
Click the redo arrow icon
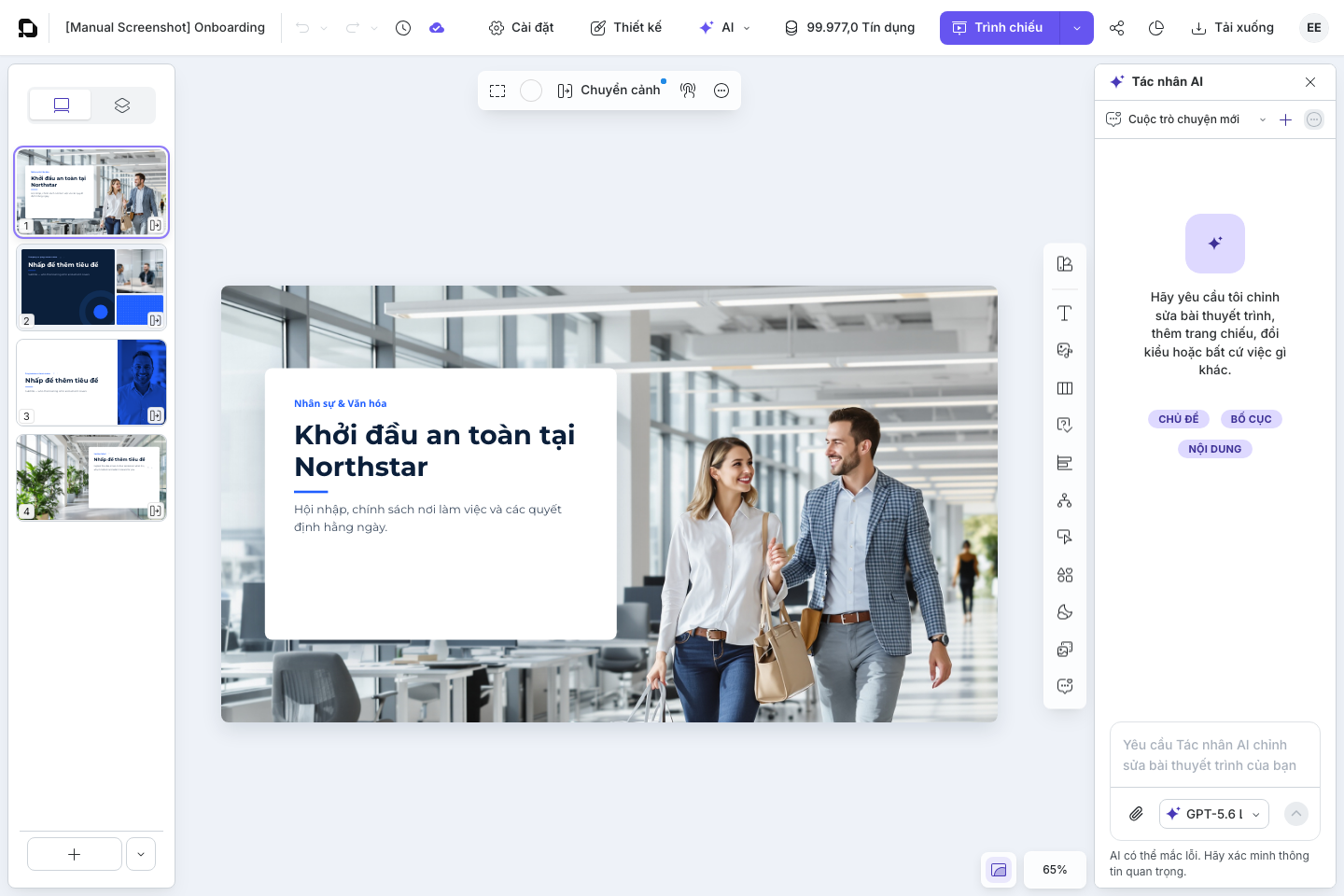pyautogui.click(x=353, y=28)
